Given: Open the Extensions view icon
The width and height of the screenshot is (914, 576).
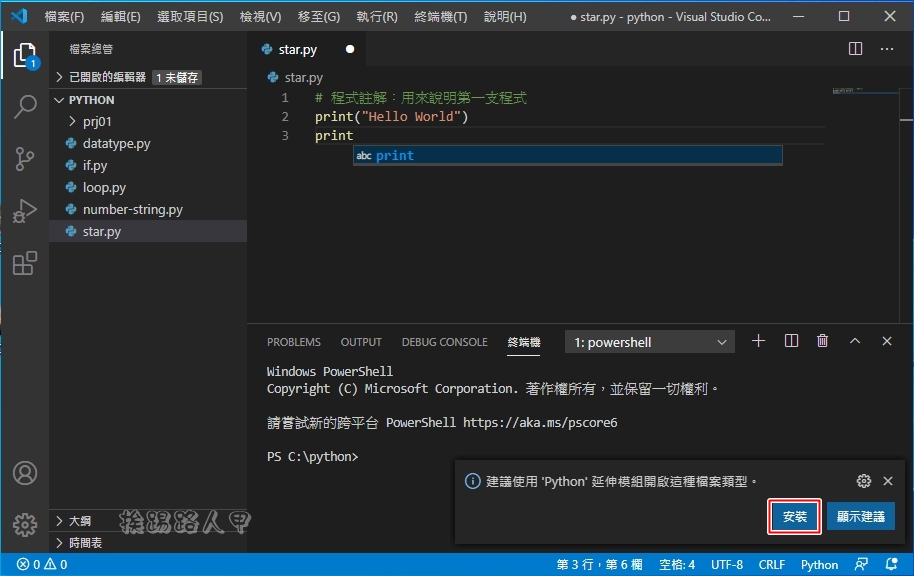Looking at the screenshot, I should [25, 264].
